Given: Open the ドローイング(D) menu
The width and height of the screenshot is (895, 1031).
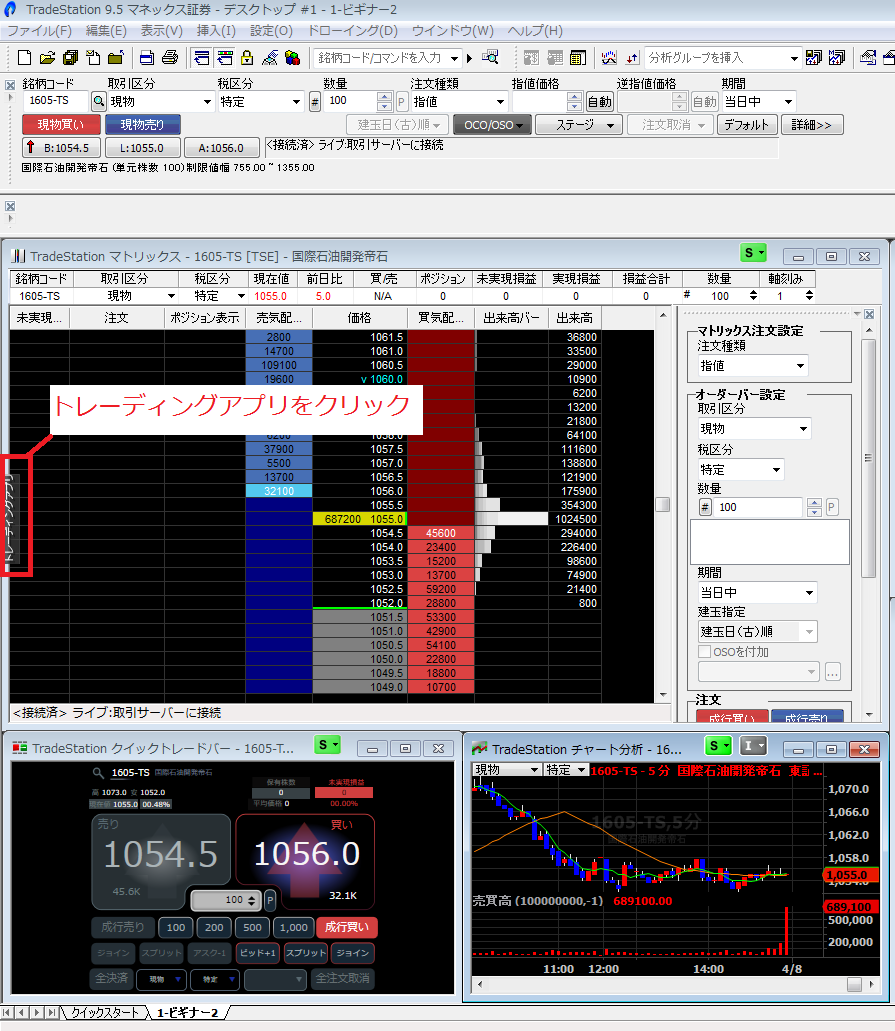Looking at the screenshot, I should 352,31.
